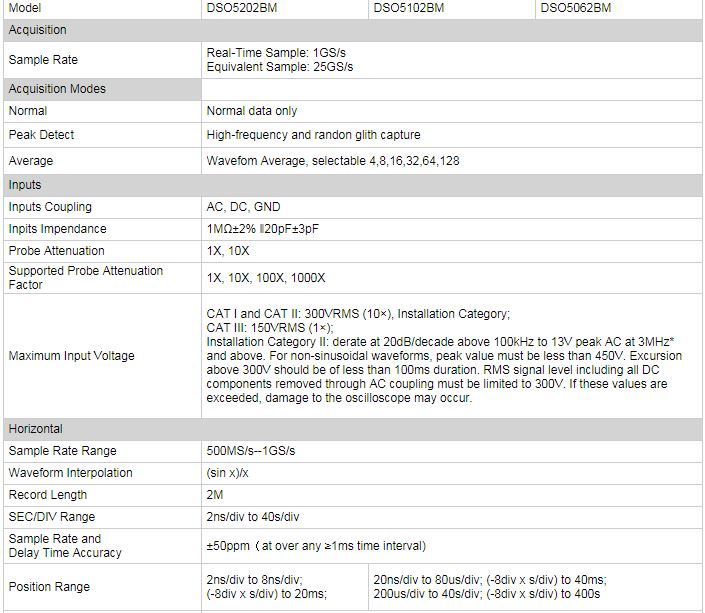
Task: Click the 1MΩ±2% impedance value
Action: [263, 229]
